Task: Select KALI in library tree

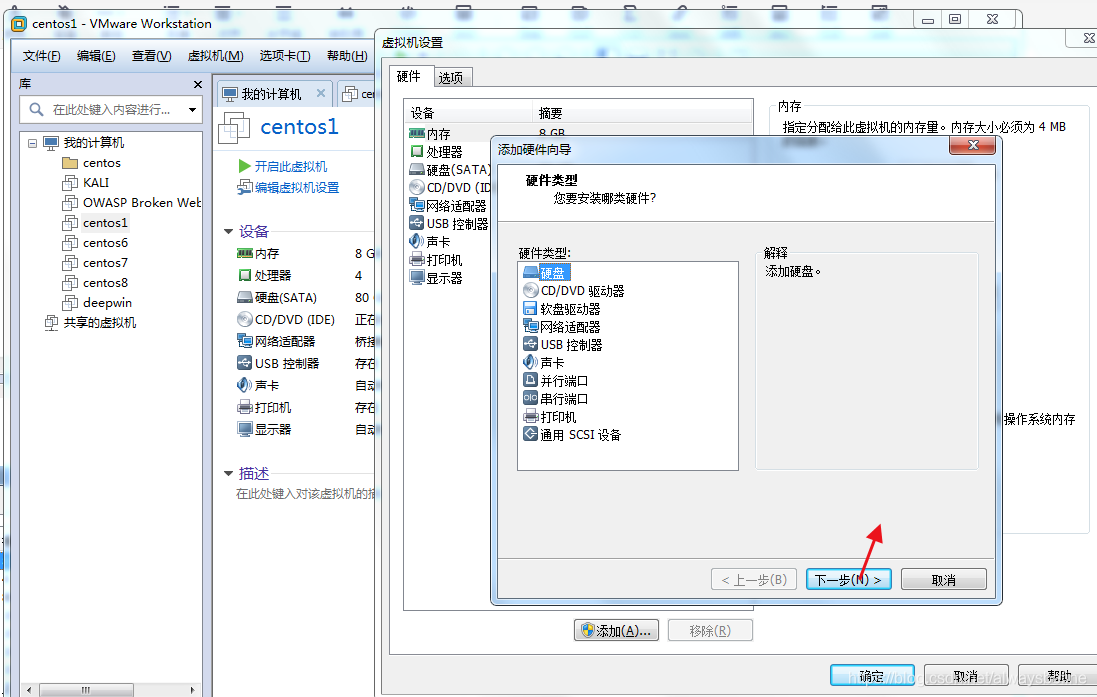Action: point(85,183)
